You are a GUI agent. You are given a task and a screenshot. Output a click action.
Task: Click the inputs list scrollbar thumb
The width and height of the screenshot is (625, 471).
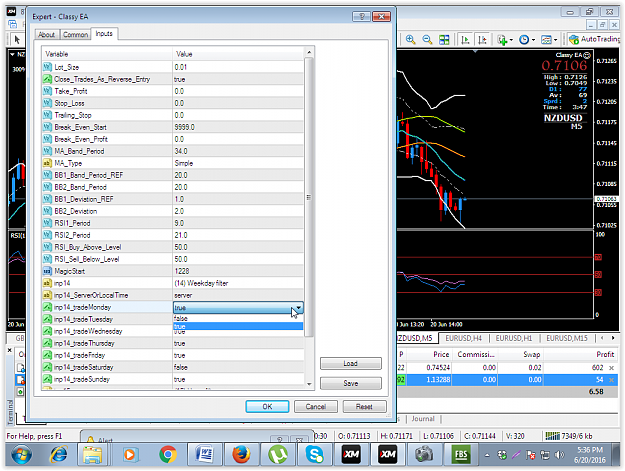pos(309,197)
